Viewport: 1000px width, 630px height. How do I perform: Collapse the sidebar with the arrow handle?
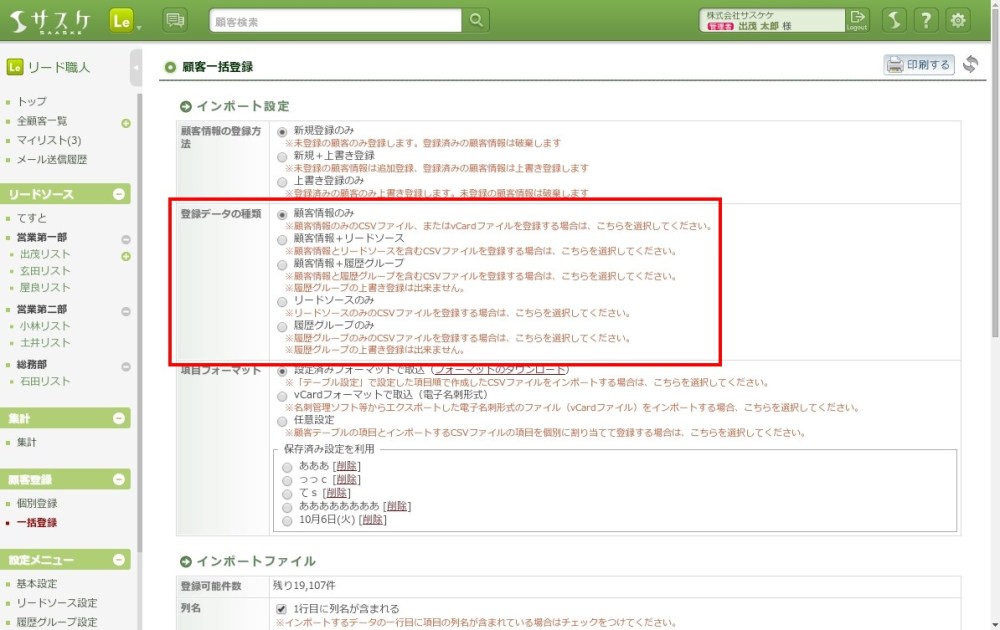[x=136, y=68]
